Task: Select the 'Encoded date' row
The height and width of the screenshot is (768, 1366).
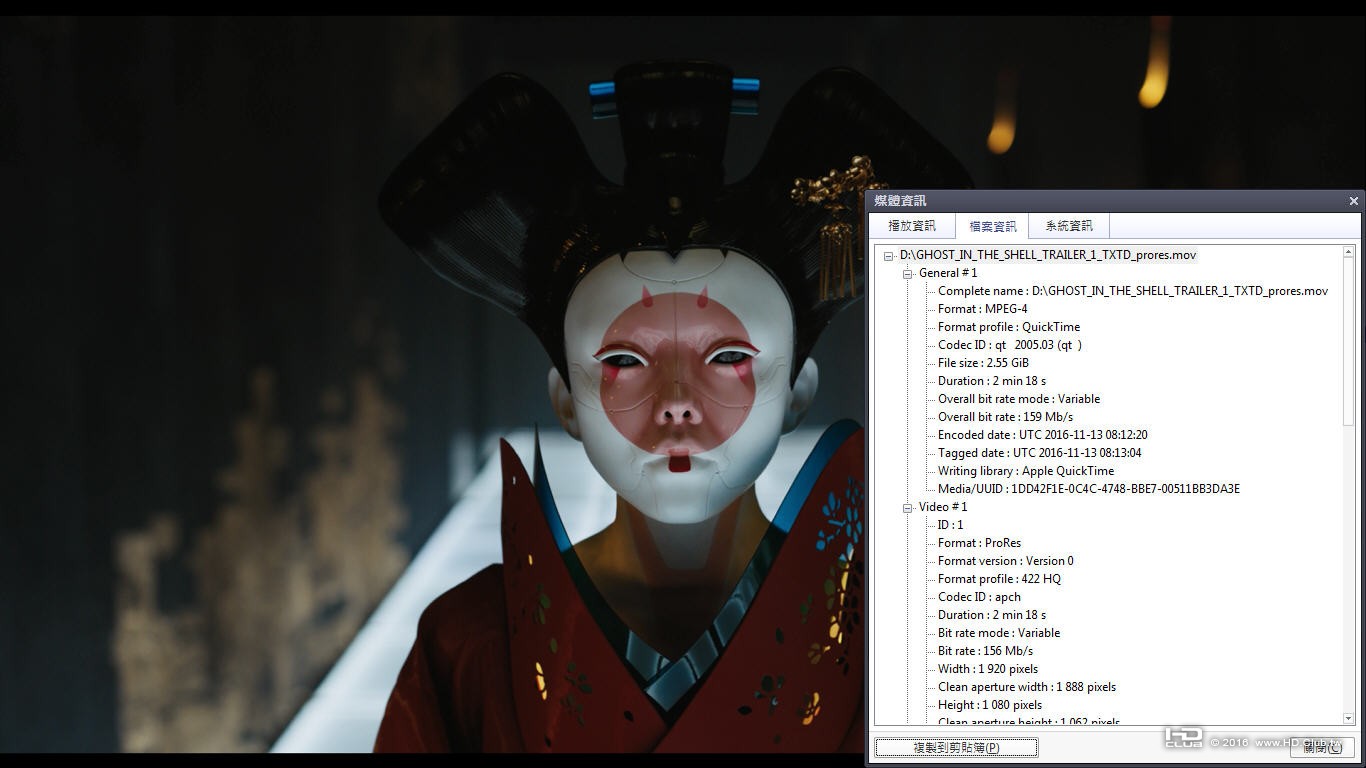Action: [1043, 435]
